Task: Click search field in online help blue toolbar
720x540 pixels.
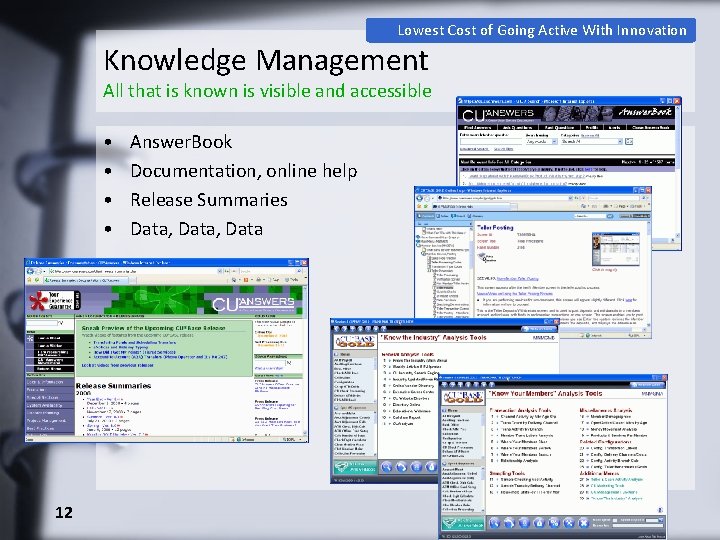Action: pos(591,216)
